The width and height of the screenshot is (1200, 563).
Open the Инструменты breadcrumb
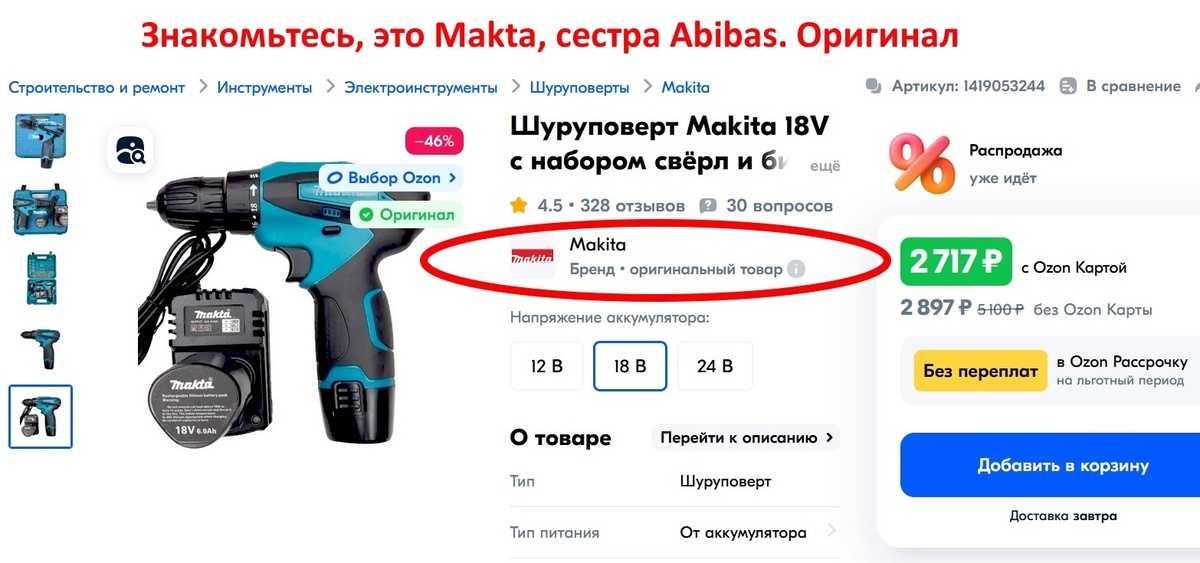point(264,87)
